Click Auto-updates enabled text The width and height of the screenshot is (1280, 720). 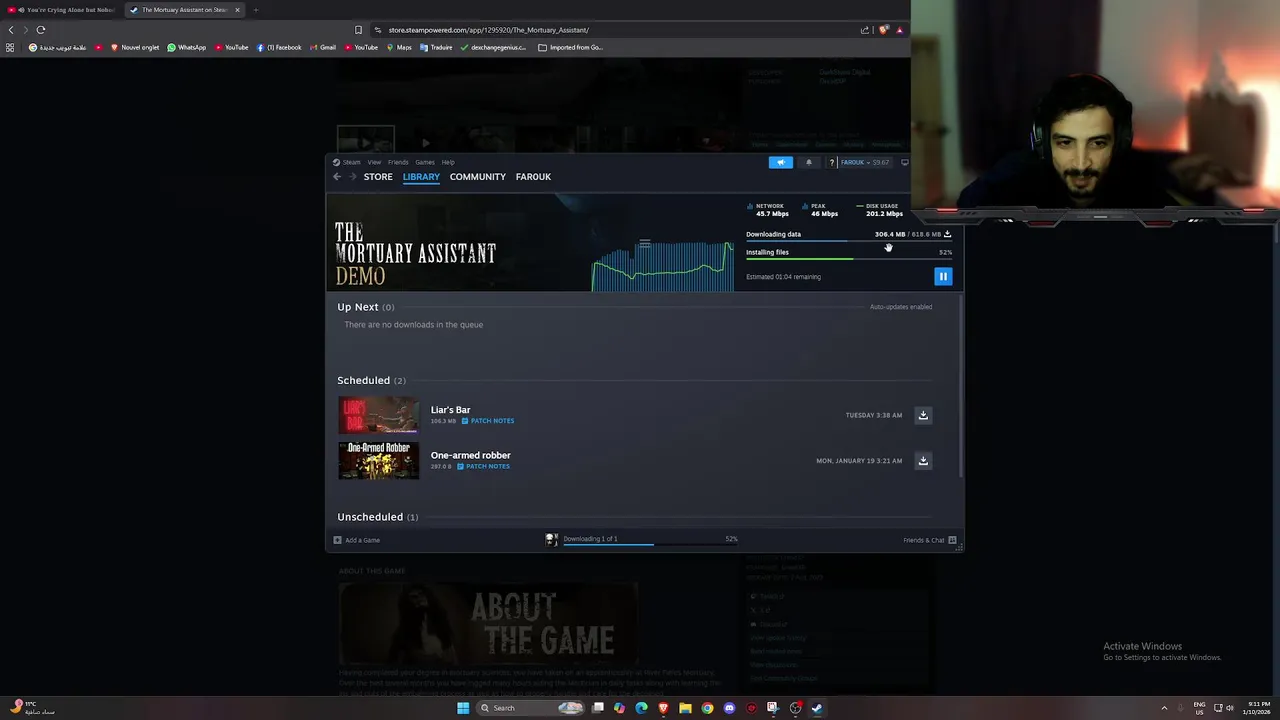tap(901, 307)
